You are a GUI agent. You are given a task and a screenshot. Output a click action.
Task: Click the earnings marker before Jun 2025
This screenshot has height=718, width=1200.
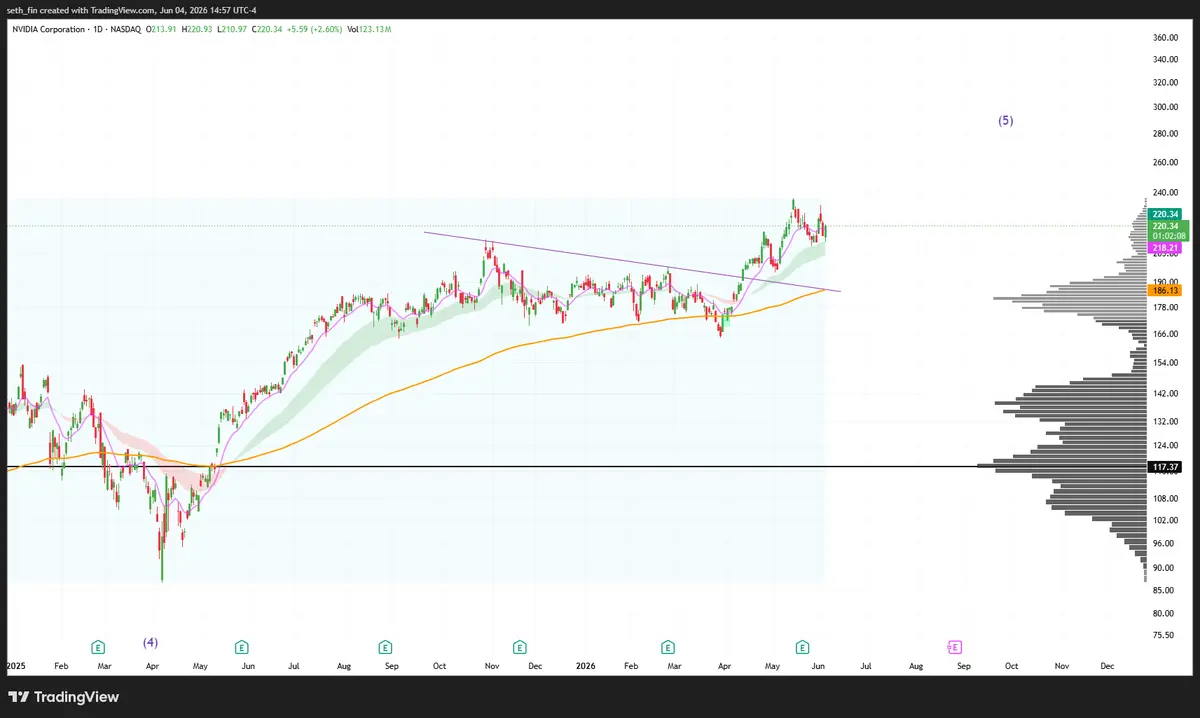tap(241, 647)
